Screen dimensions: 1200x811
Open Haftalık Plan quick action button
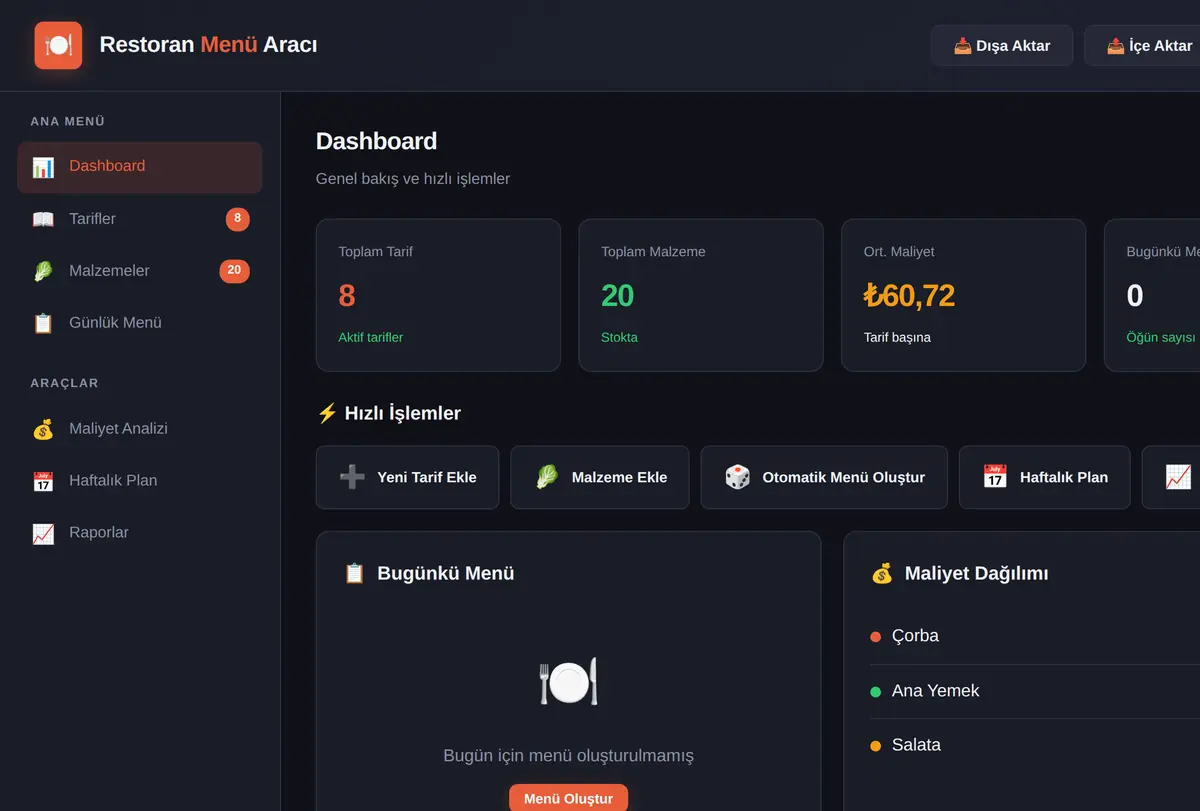pyautogui.click(x=1045, y=477)
